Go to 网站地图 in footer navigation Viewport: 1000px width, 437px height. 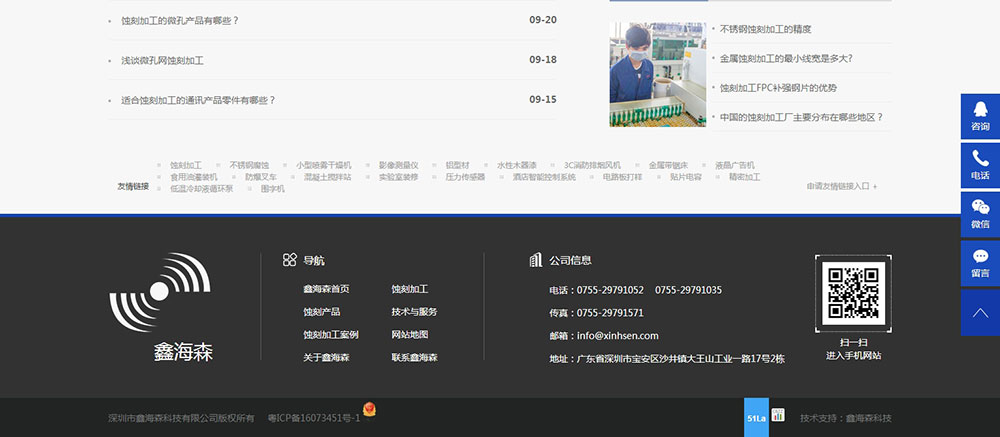(x=410, y=335)
